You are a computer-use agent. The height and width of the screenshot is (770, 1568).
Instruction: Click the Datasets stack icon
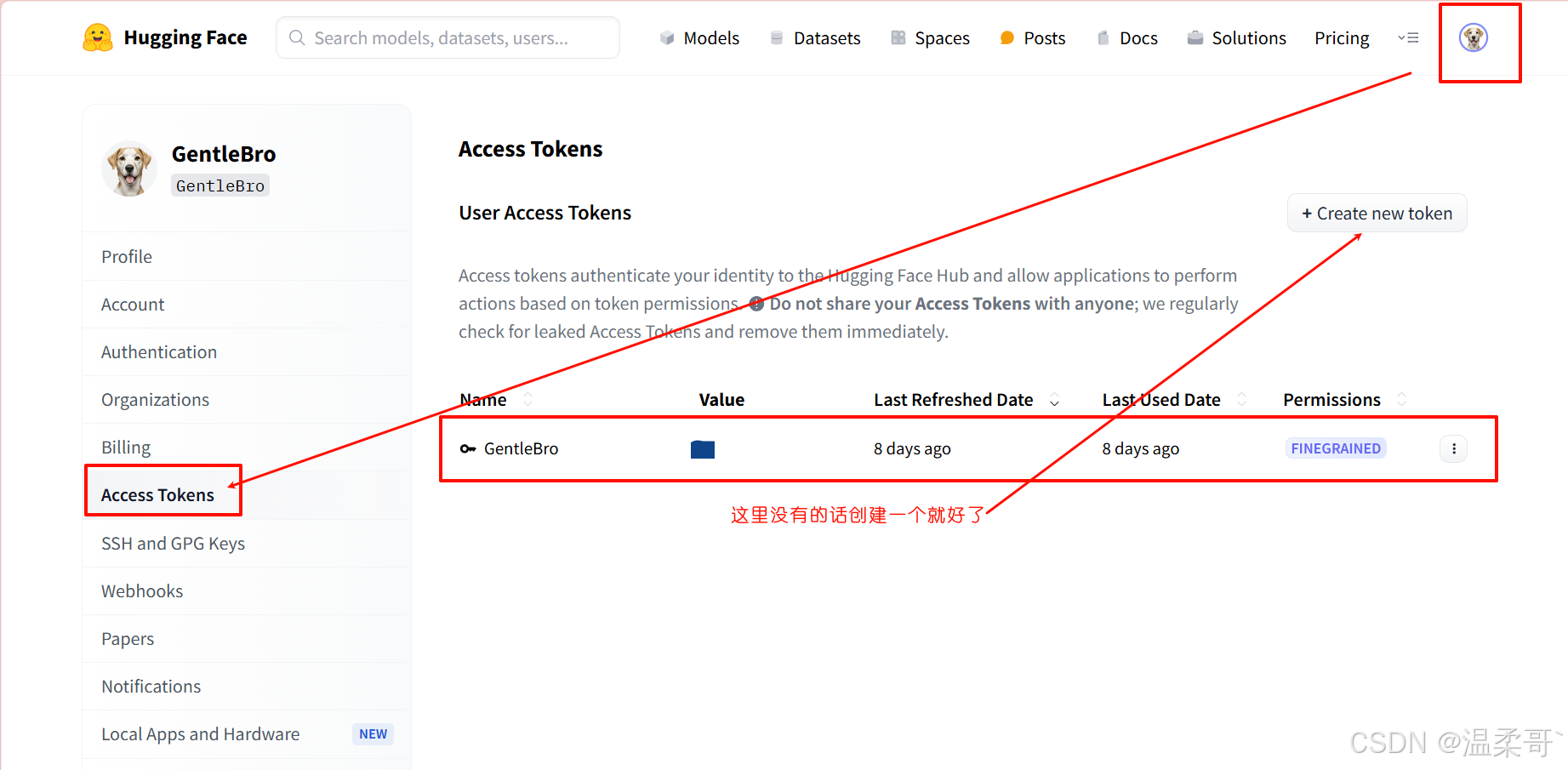777,37
